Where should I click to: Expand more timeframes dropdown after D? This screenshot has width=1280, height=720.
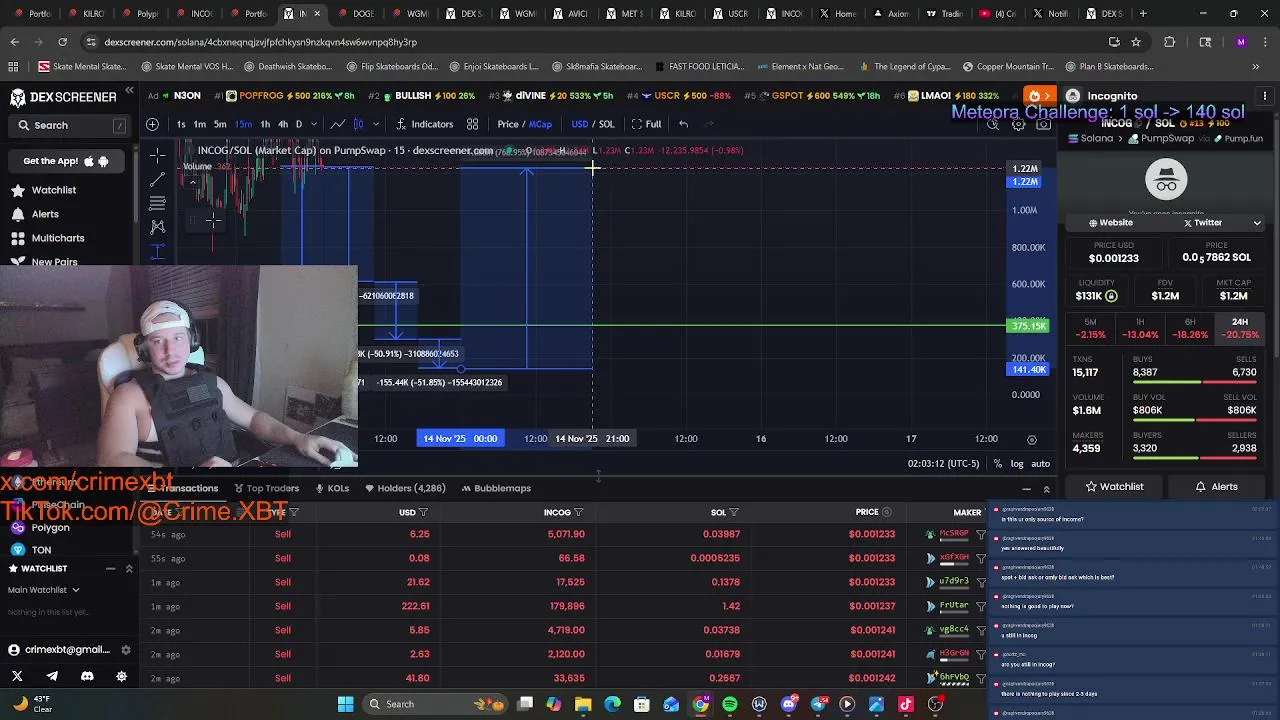(x=314, y=124)
